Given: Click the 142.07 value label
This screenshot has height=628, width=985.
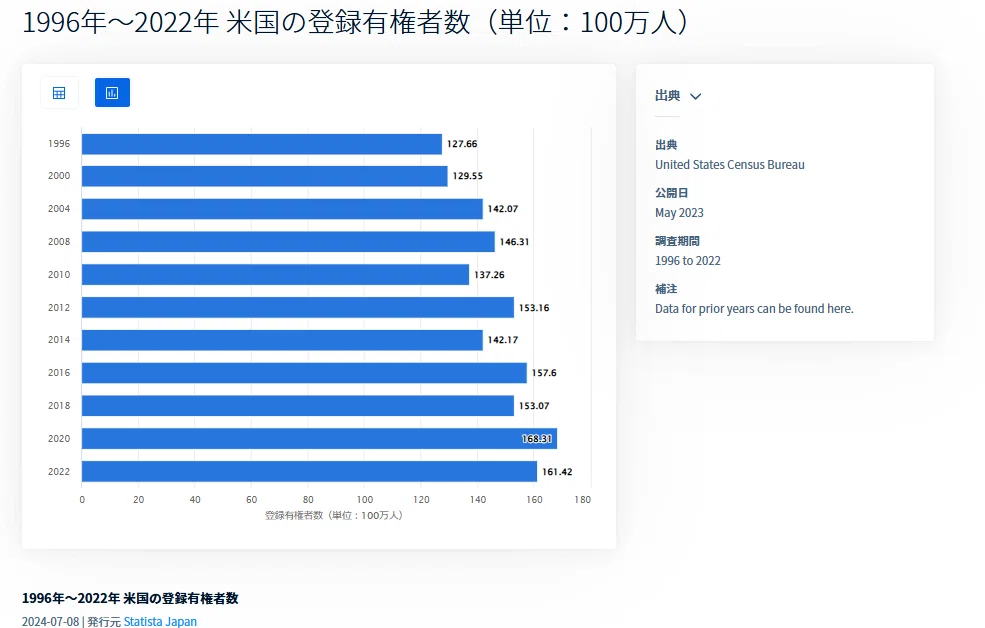Looking at the screenshot, I should pyautogui.click(x=503, y=208).
